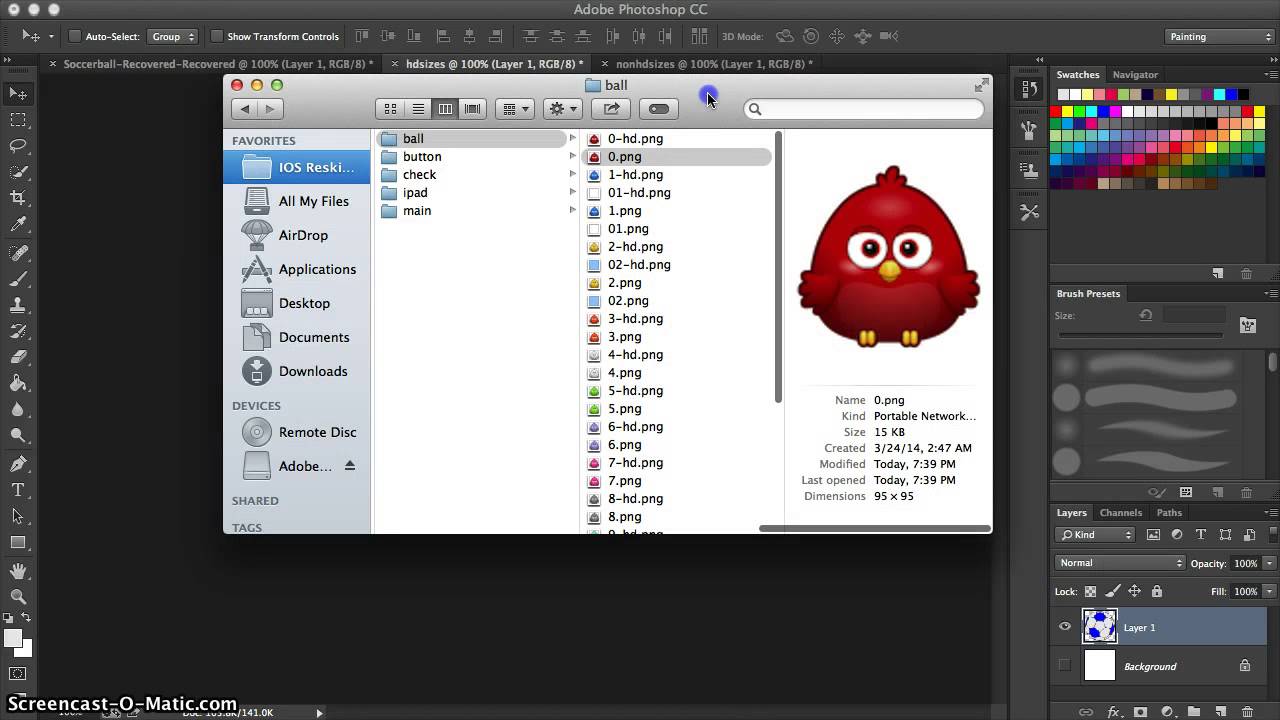Create a new group with folder icon
1280x720 pixels.
pyautogui.click(x=1194, y=712)
